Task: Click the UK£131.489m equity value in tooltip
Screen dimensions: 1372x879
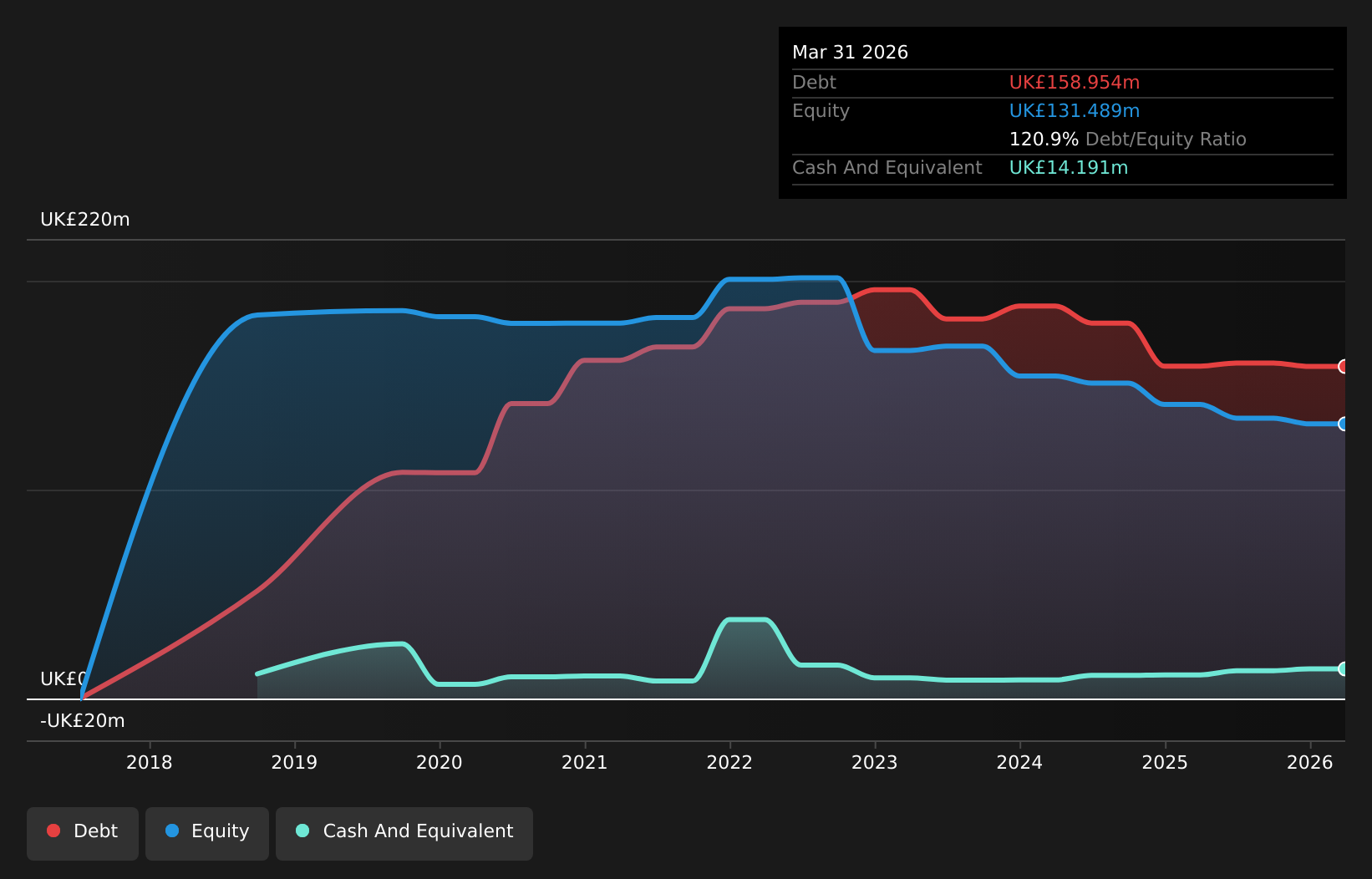Action: click(1075, 111)
